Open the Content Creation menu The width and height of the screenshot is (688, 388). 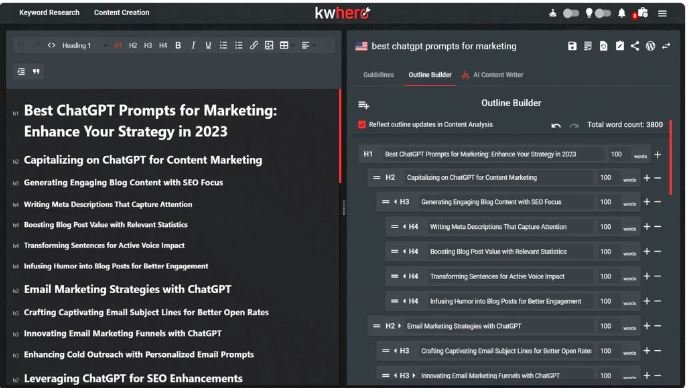(x=122, y=13)
